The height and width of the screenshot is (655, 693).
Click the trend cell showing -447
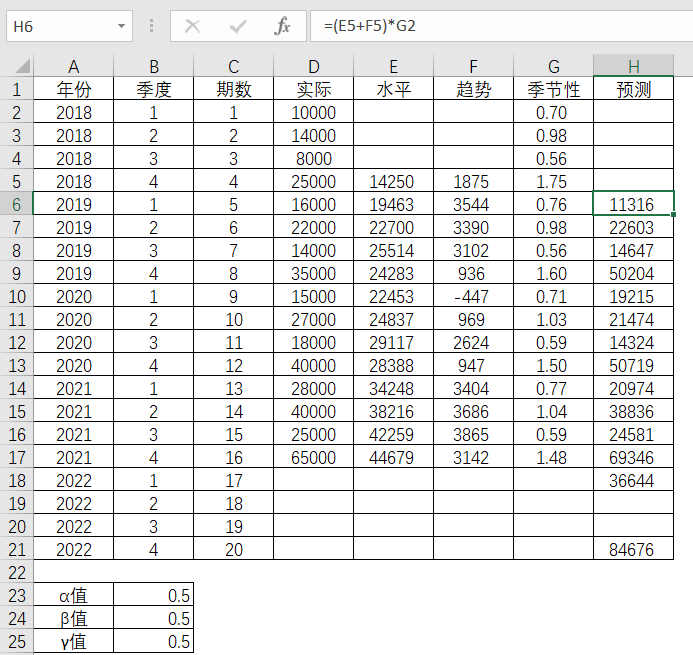click(x=473, y=296)
